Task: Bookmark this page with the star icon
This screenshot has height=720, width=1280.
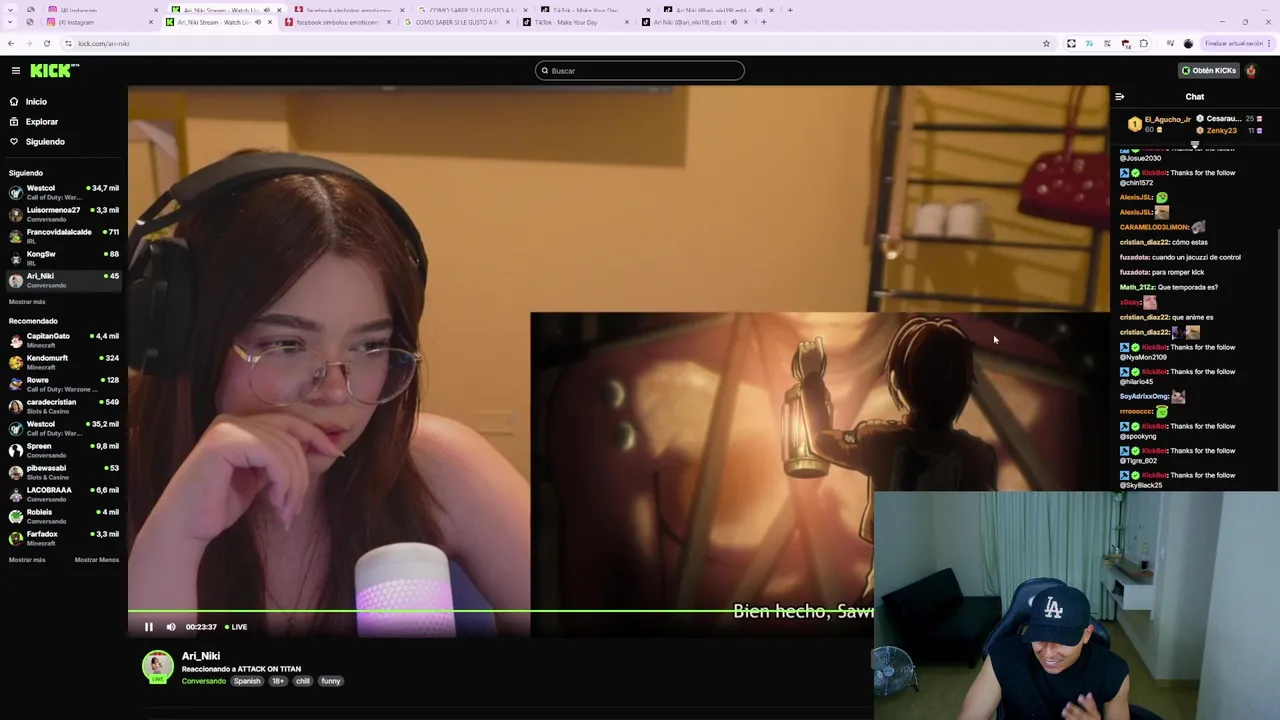Action: click(1046, 43)
